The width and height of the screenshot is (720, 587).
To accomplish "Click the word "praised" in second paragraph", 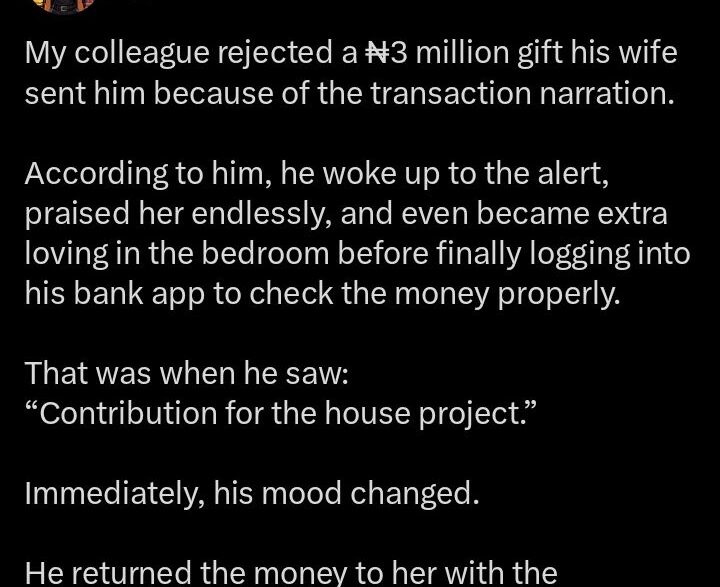I will tap(77, 214).
